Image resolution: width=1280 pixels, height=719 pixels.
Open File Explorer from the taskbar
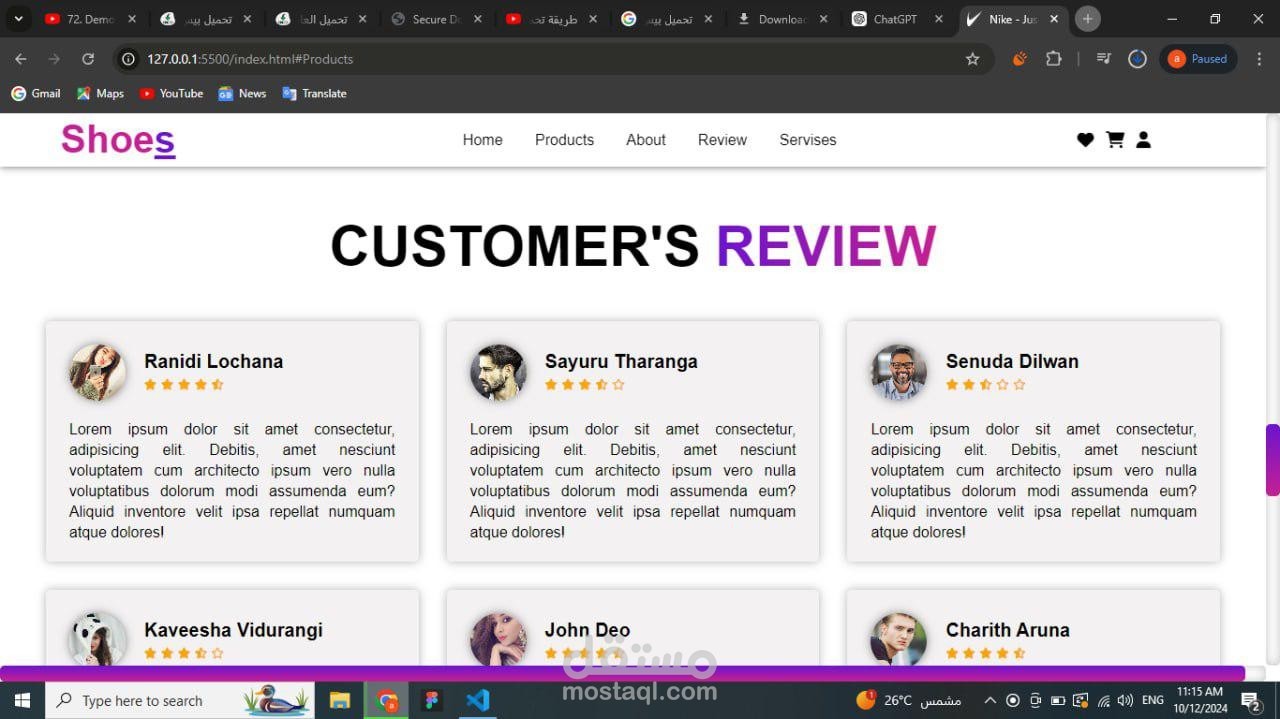pos(340,700)
